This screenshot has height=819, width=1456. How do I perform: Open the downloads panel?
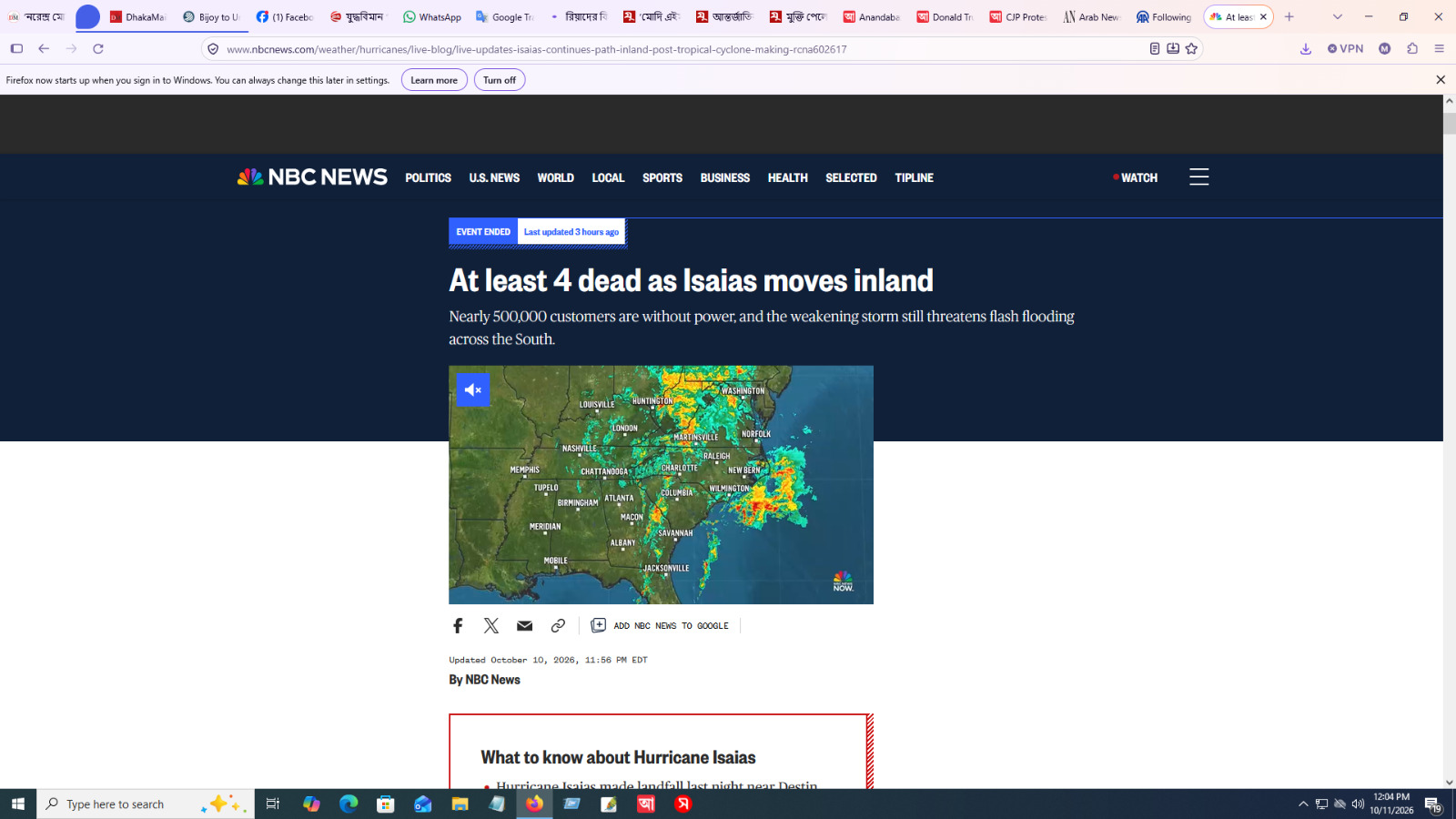[1306, 49]
